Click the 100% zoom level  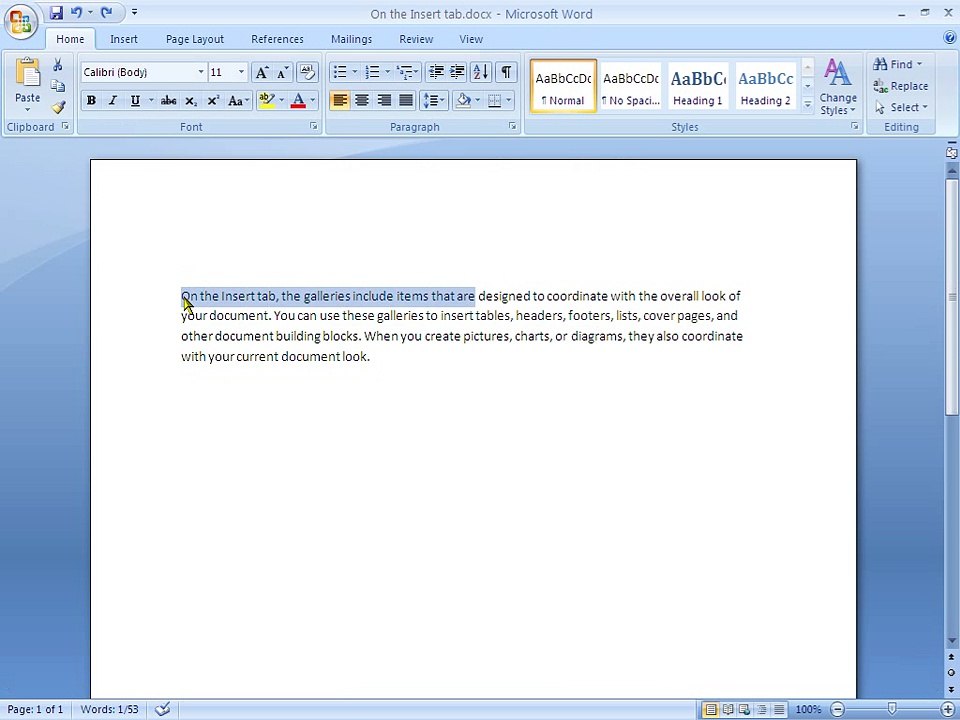(808, 710)
